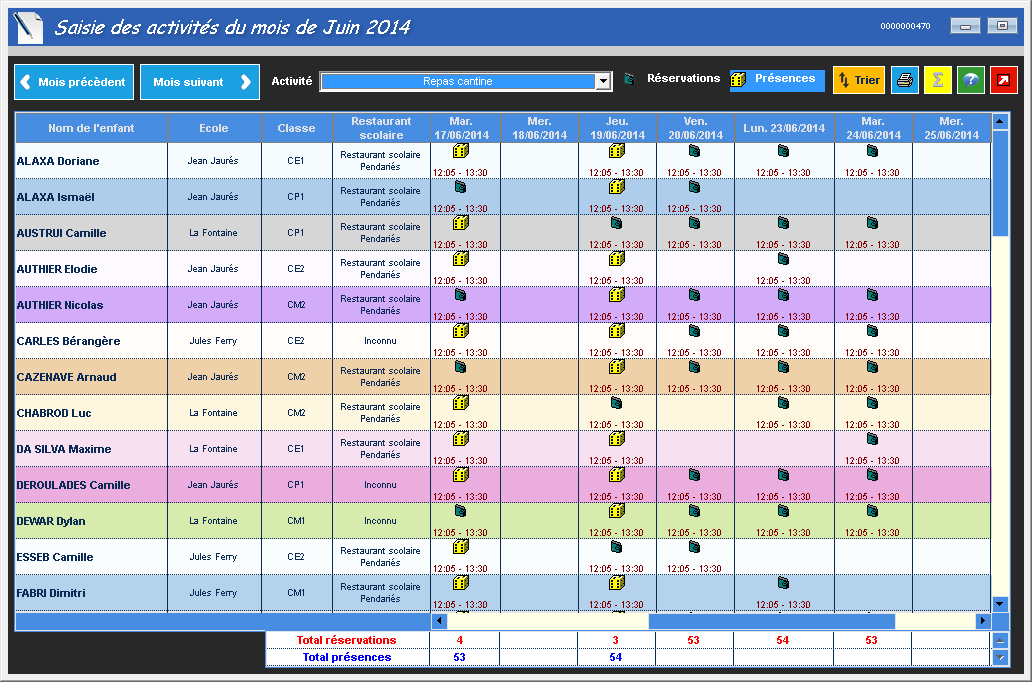Open the yellow sigma totals button
Image resolution: width=1032 pixels, height=682 pixels.
[x=937, y=80]
